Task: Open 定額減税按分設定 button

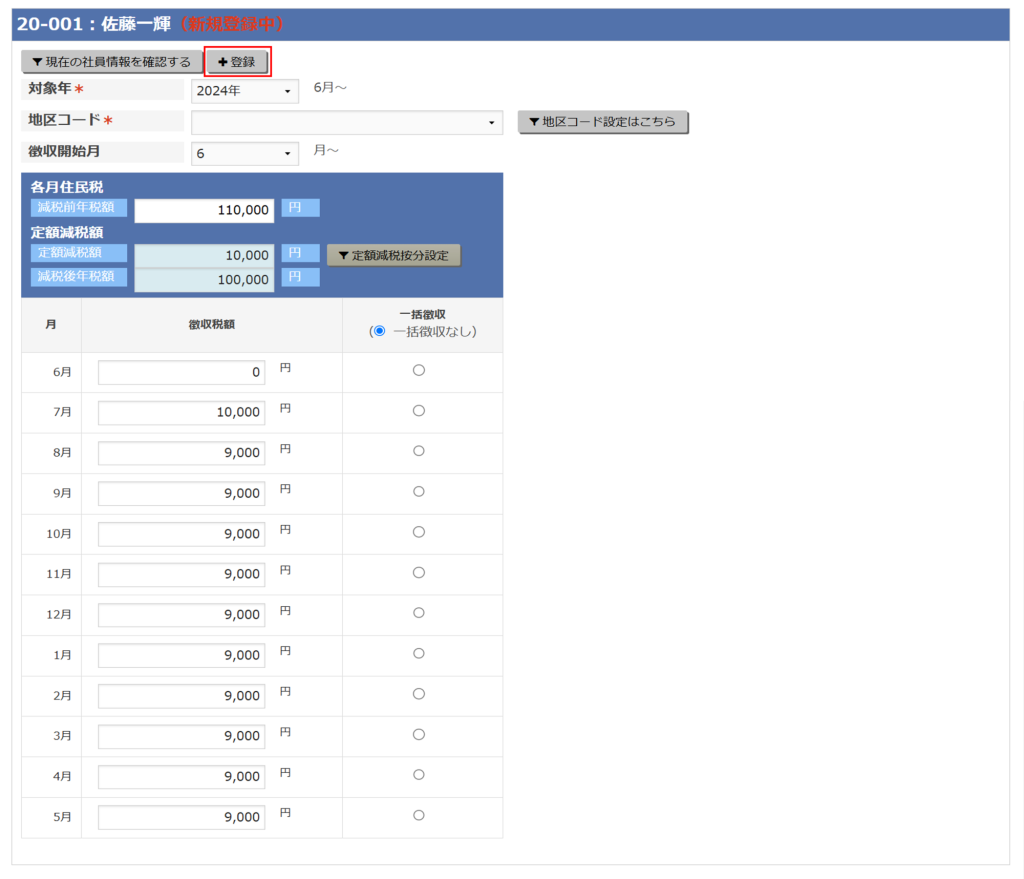Action: point(394,255)
